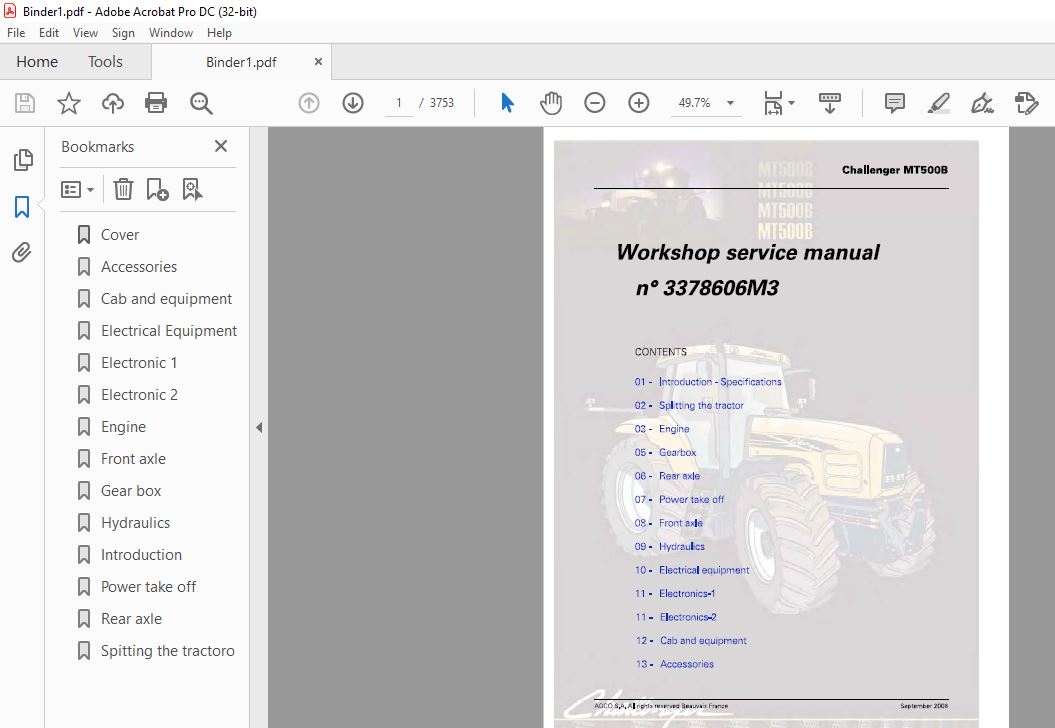This screenshot has height=728, width=1055.
Task: Add a comment with sticky note
Action: 894,103
